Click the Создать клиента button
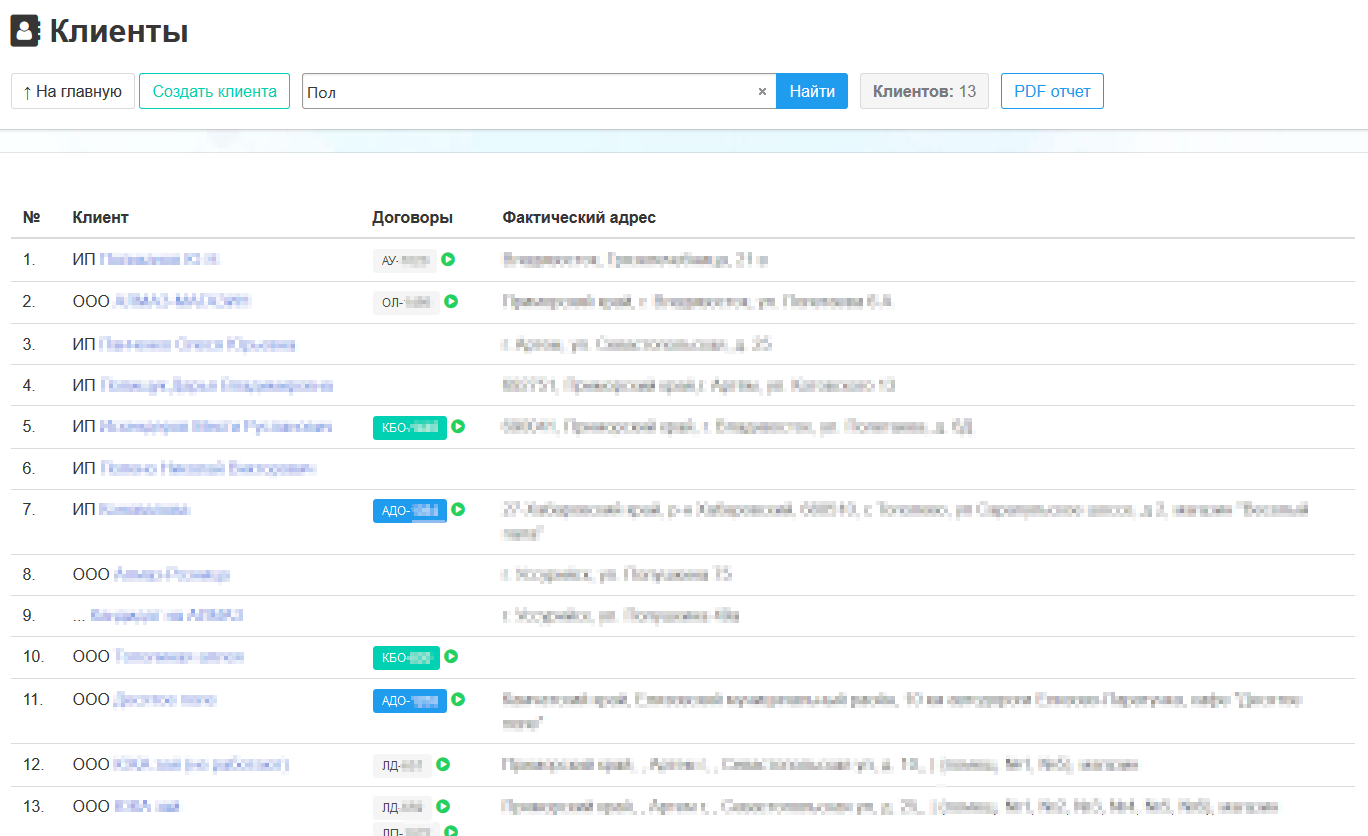 pyautogui.click(x=214, y=91)
